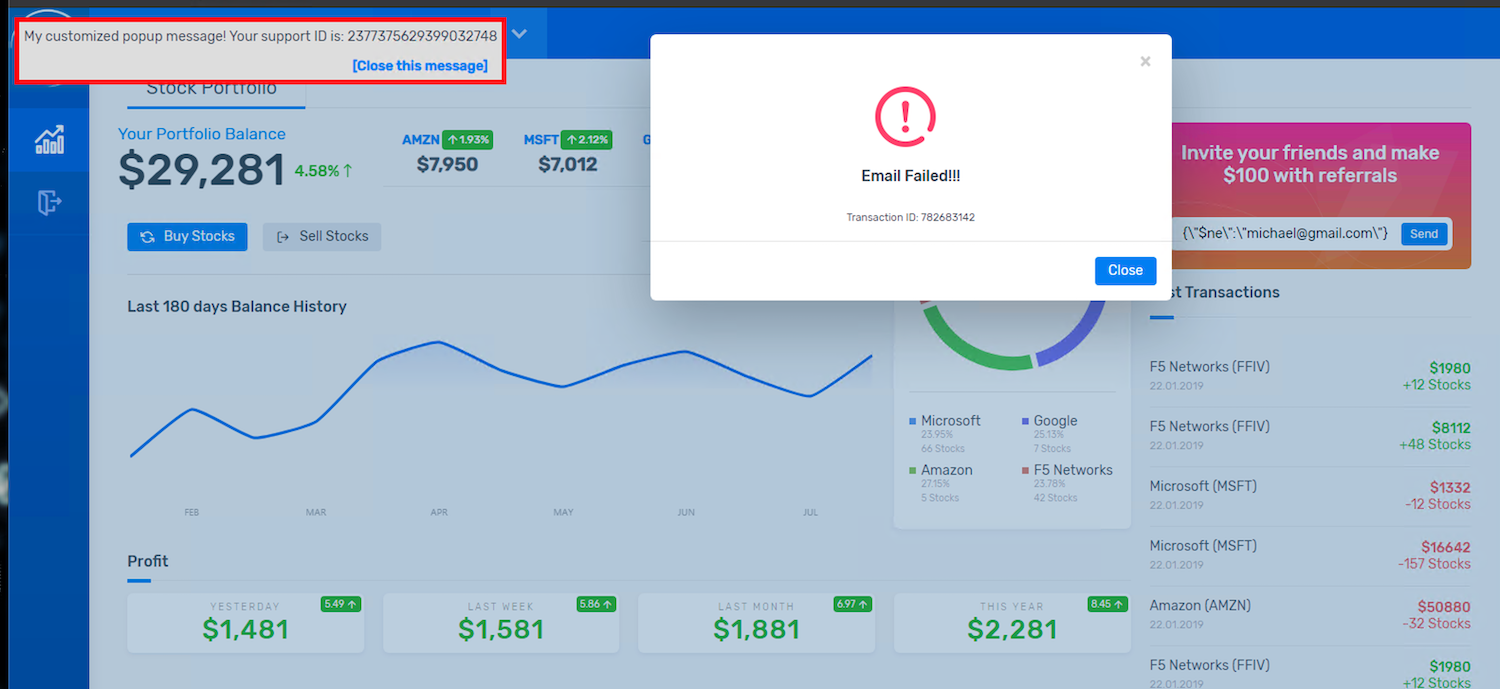
Task: Open the Stock Portfolio tab
Action: pyautogui.click(x=211, y=88)
